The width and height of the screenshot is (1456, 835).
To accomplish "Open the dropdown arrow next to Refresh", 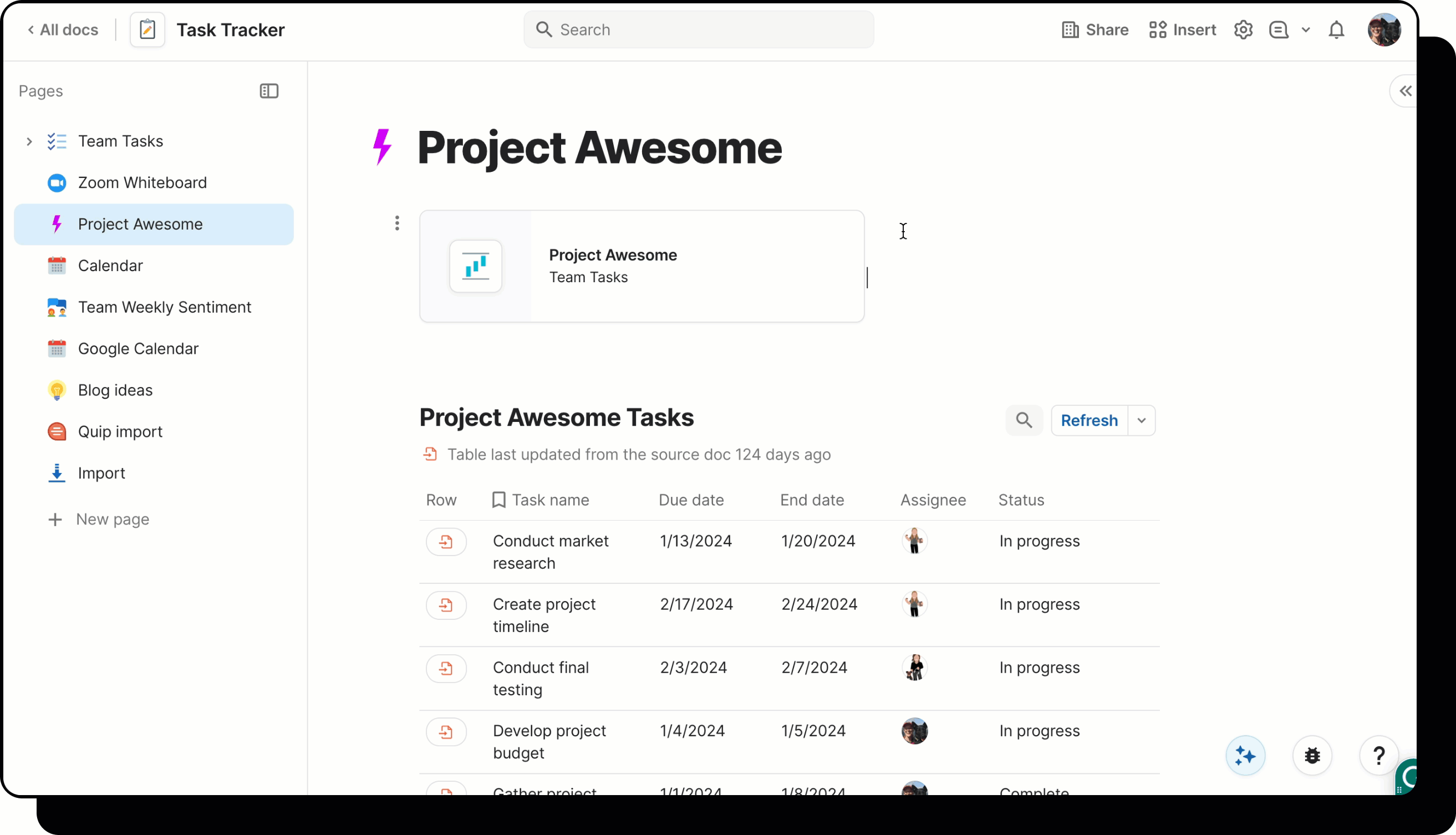I will pyautogui.click(x=1141, y=420).
